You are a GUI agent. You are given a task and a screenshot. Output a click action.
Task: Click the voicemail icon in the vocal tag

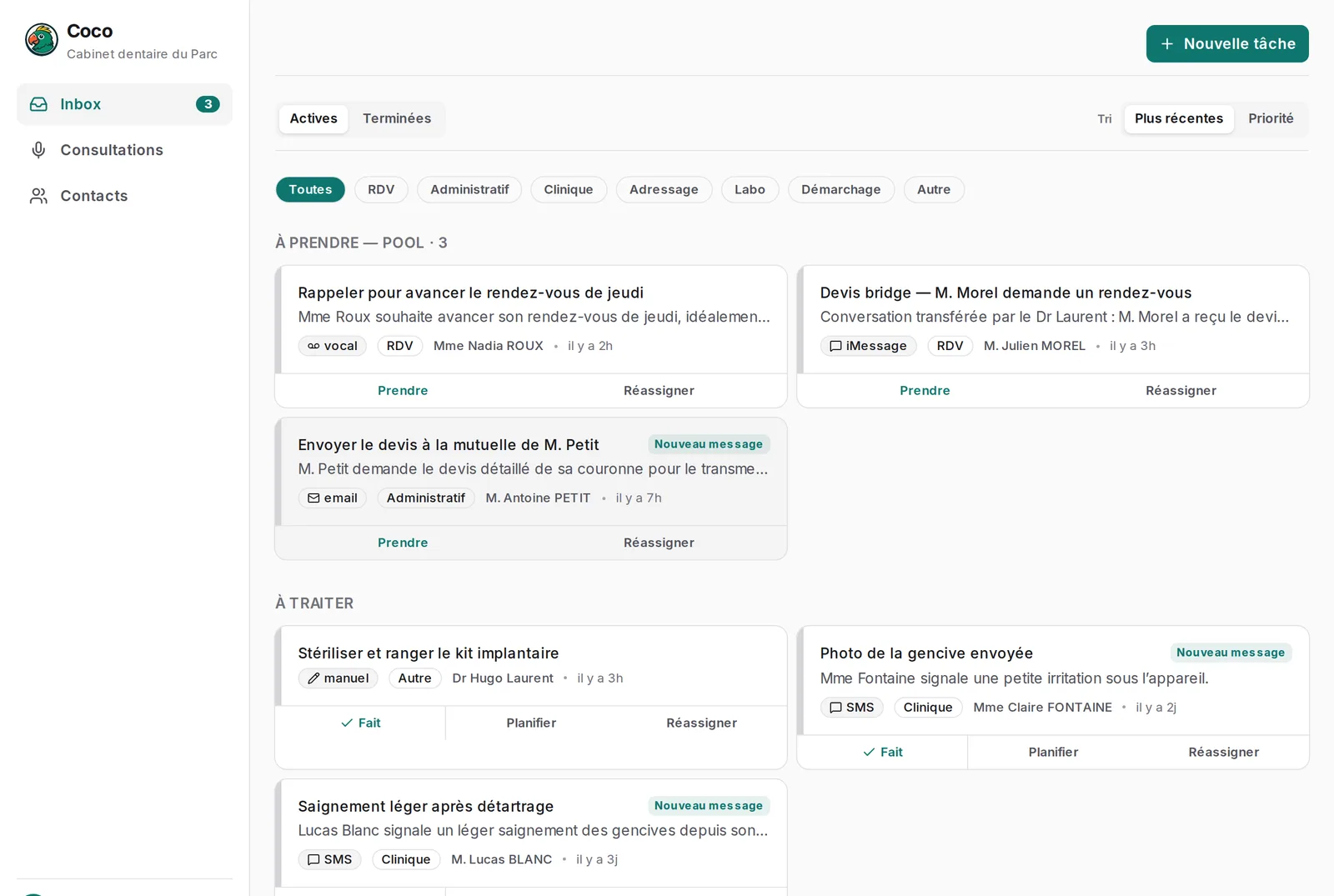(313, 346)
